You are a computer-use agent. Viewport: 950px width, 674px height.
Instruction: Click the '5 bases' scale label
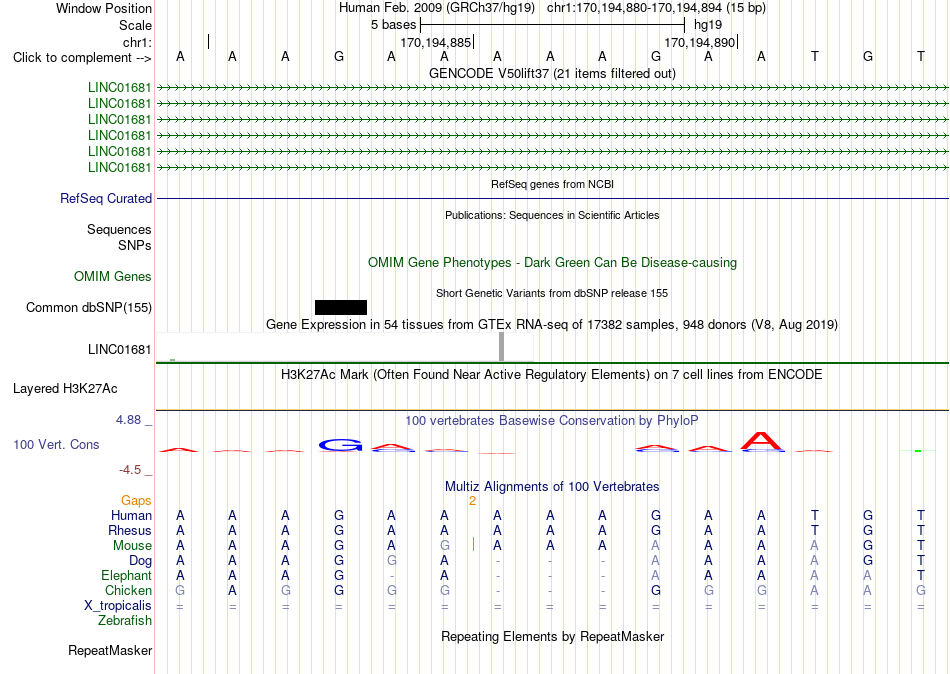tap(394, 25)
